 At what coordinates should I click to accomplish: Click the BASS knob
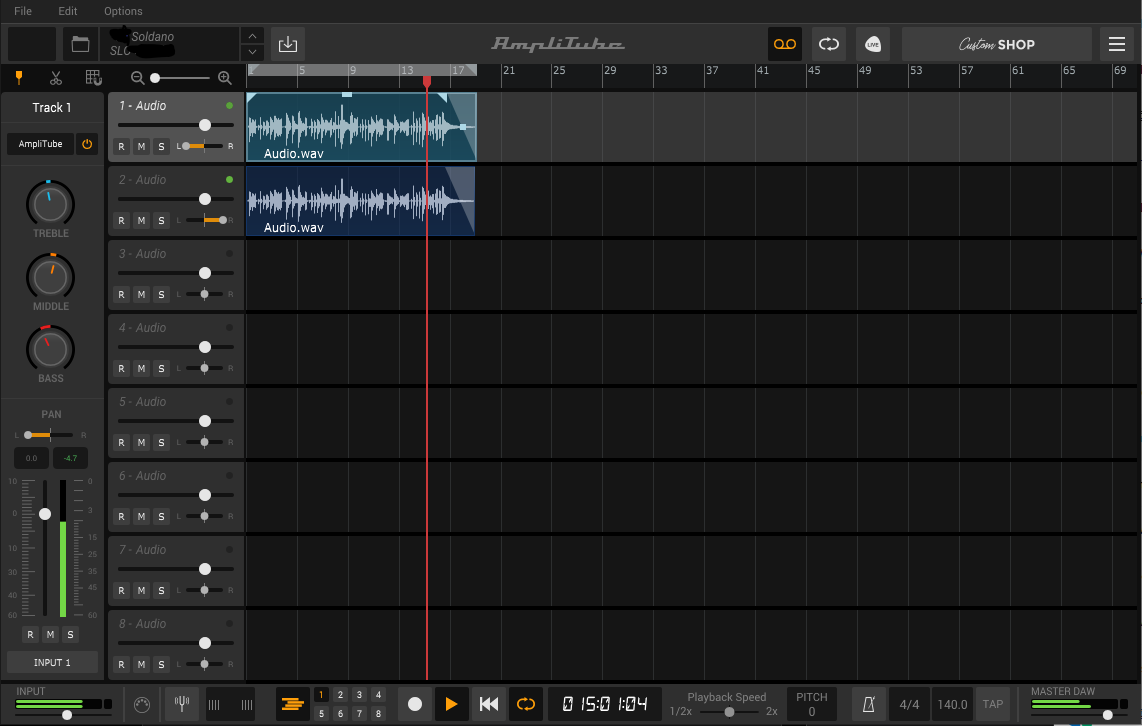50,349
